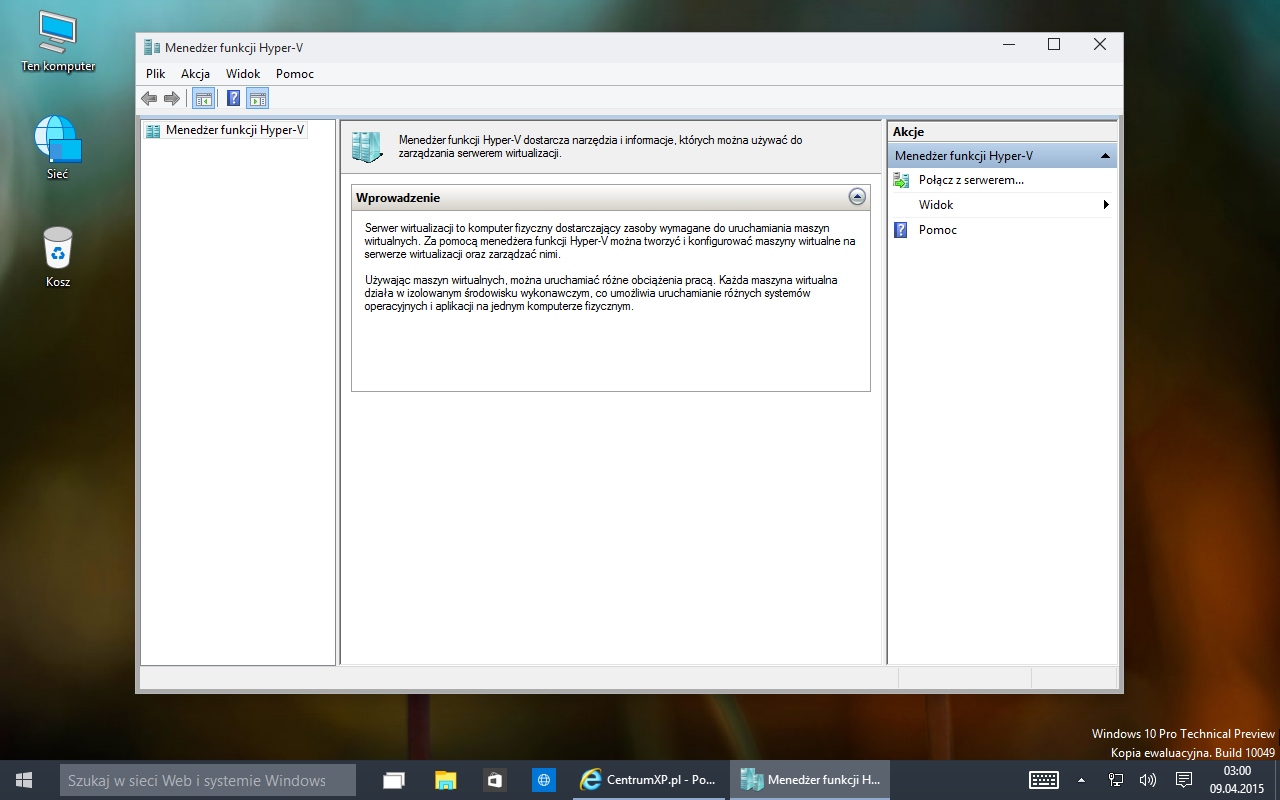Open the notification center tray icon
1280x800 pixels.
pyautogui.click(x=1184, y=780)
